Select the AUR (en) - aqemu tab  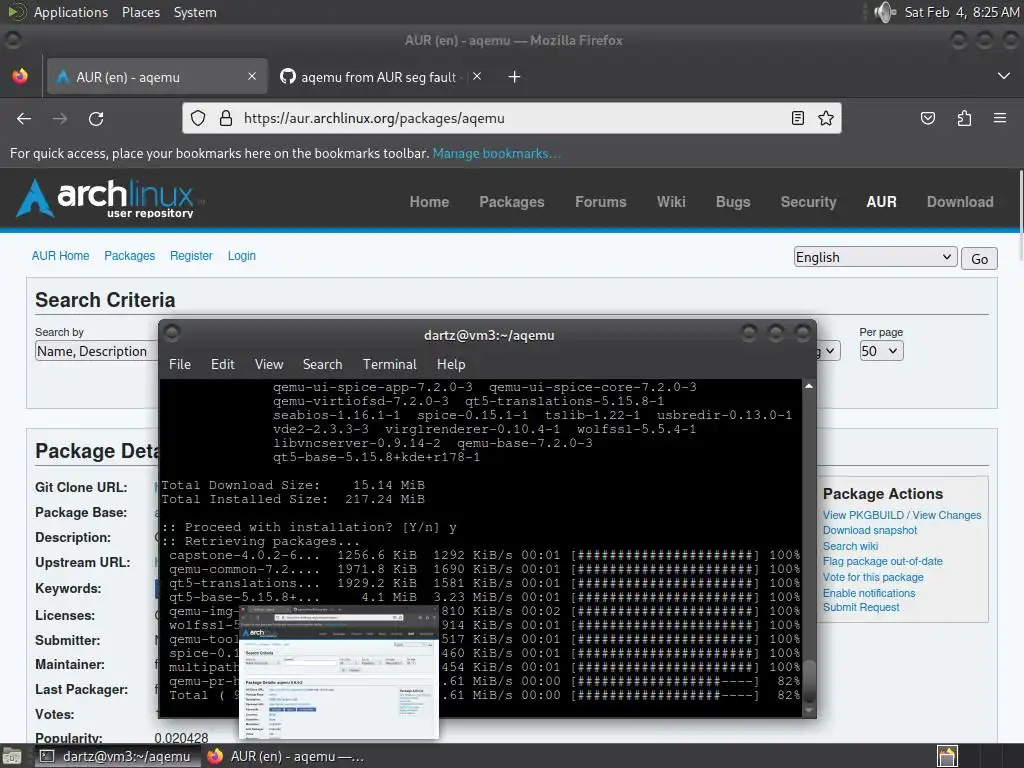(x=157, y=77)
